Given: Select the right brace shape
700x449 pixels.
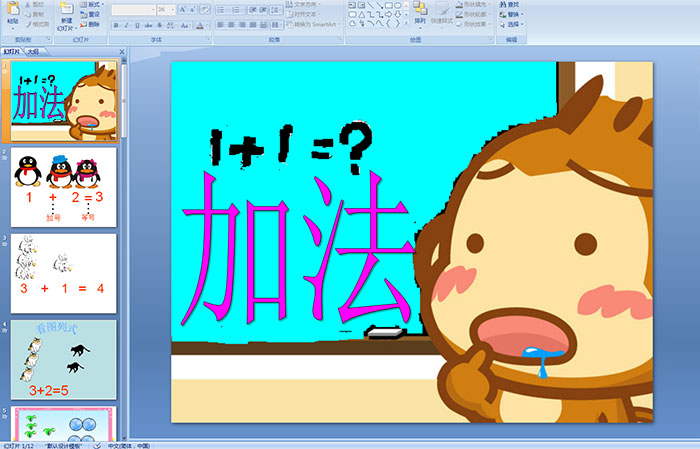Looking at the screenshot, I should coord(397,23).
